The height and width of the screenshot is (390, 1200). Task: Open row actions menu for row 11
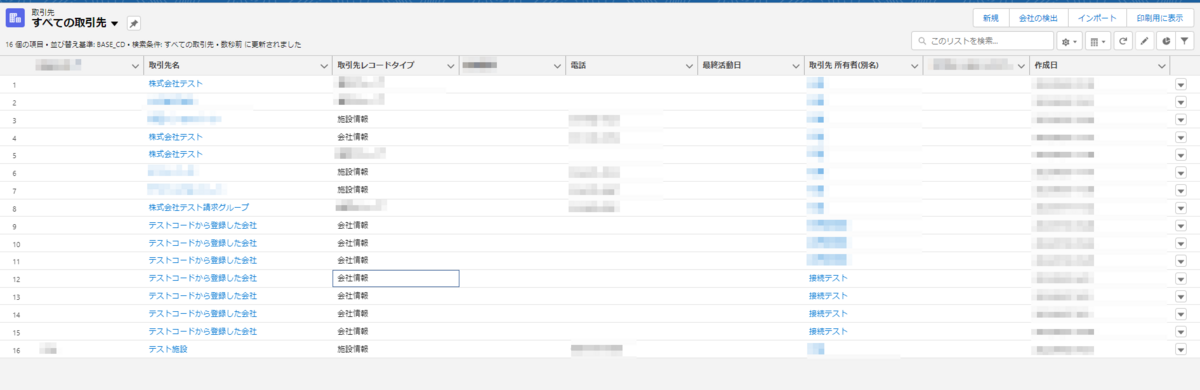tap(1180, 261)
